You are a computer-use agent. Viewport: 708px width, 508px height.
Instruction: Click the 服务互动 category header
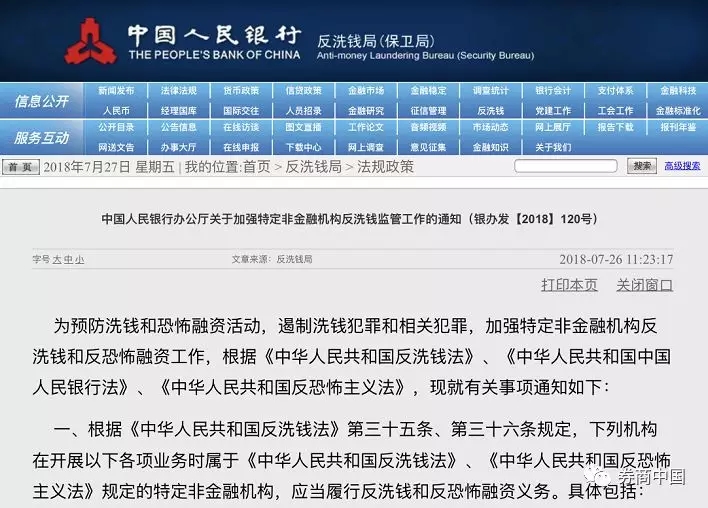(x=42, y=137)
